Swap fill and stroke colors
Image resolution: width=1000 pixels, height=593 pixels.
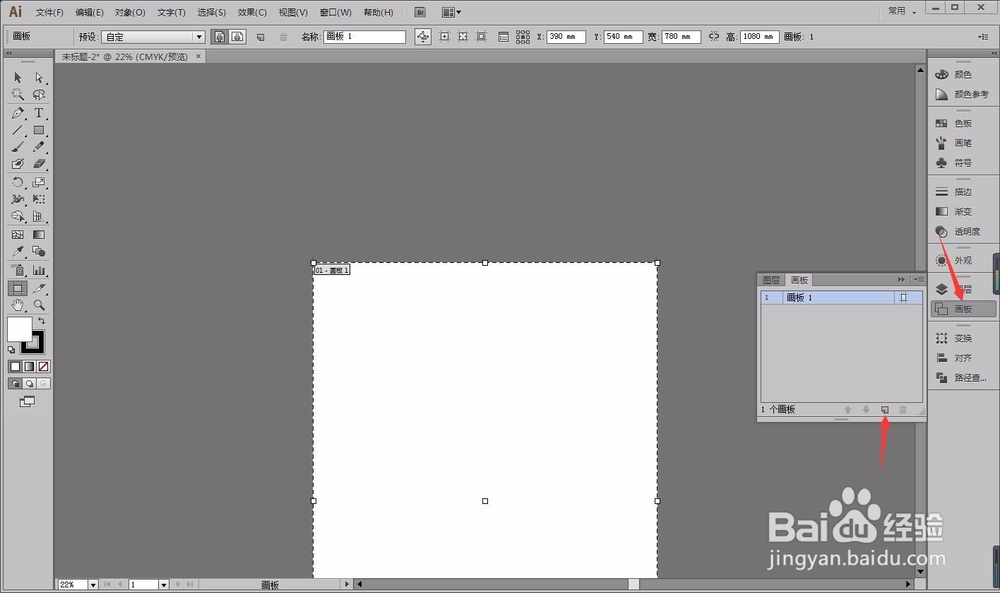point(41,321)
